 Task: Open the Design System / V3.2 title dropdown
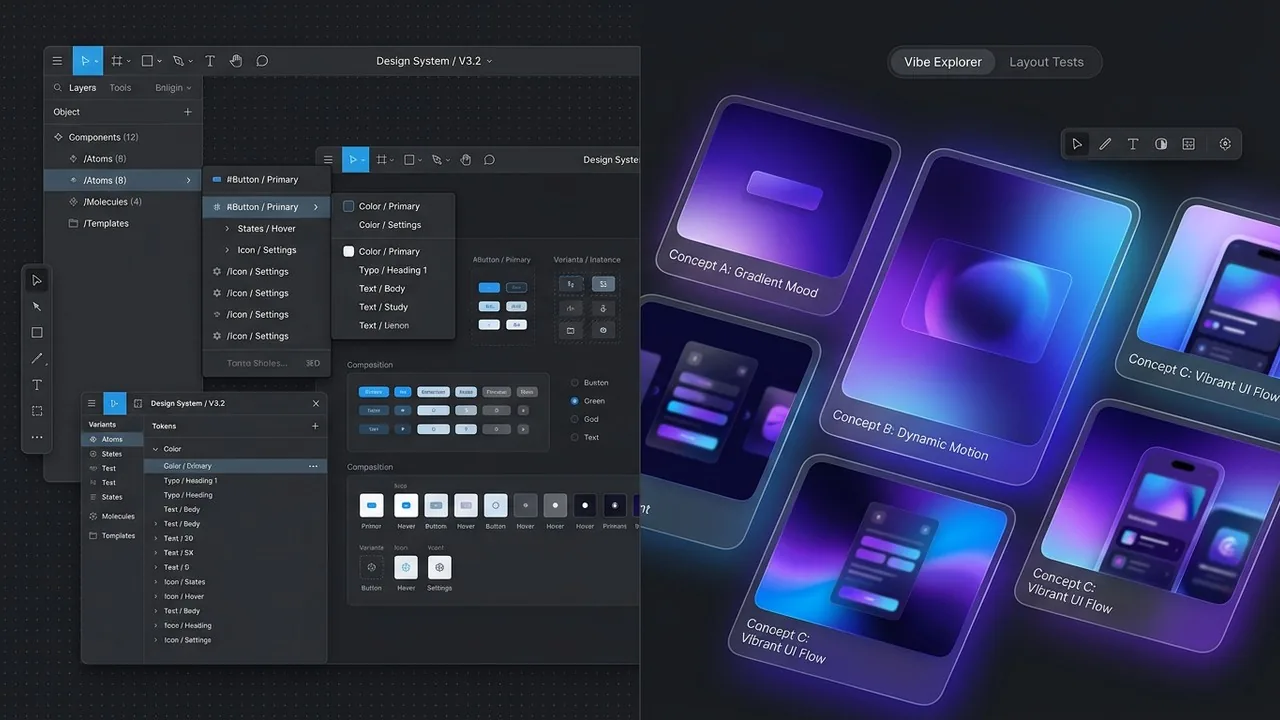pyautogui.click(x=434, y=61)
